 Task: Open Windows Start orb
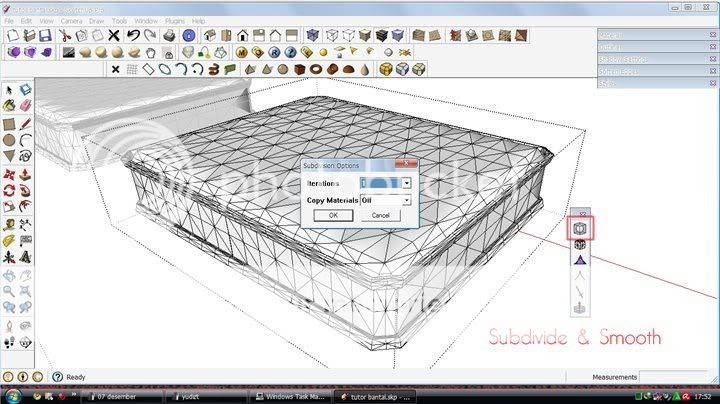[12, 396]
